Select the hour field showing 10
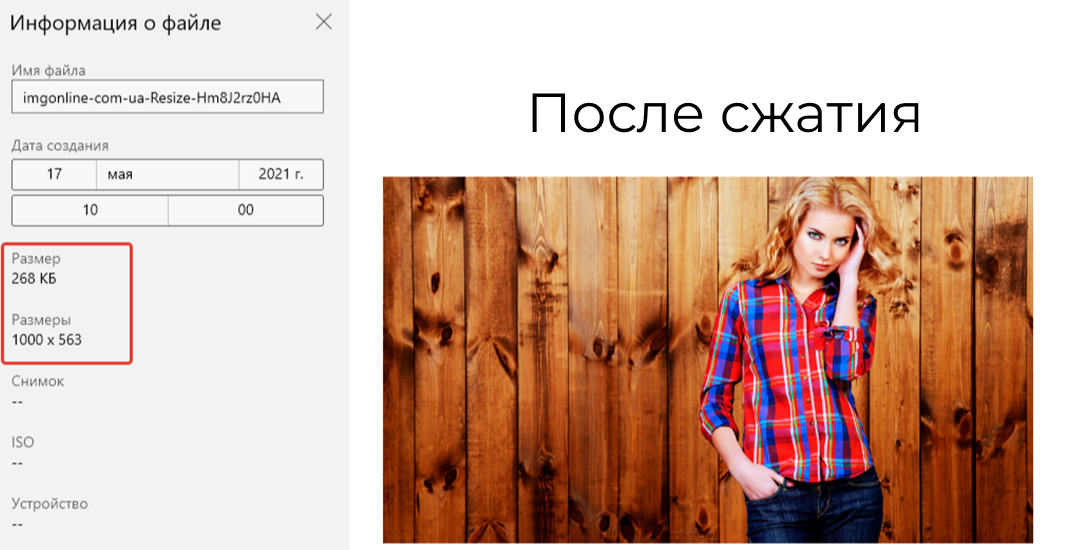Screen dimensions: 1067x550 [89, 210]
